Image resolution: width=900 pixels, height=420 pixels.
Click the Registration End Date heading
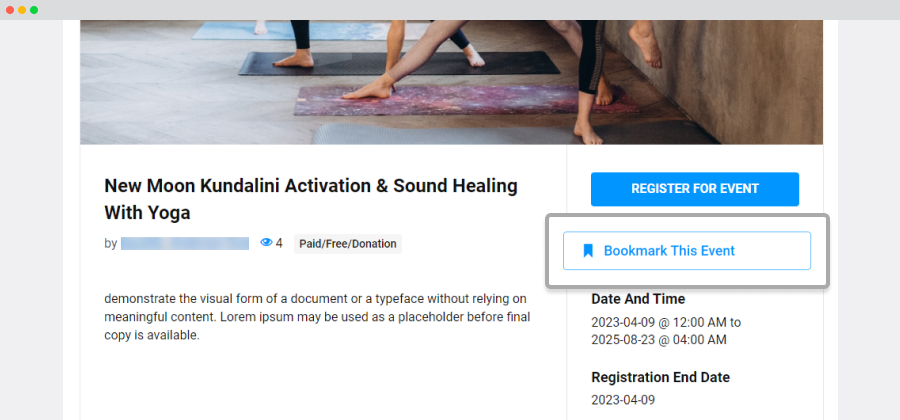pyautogui.click(x=674, y=378)
